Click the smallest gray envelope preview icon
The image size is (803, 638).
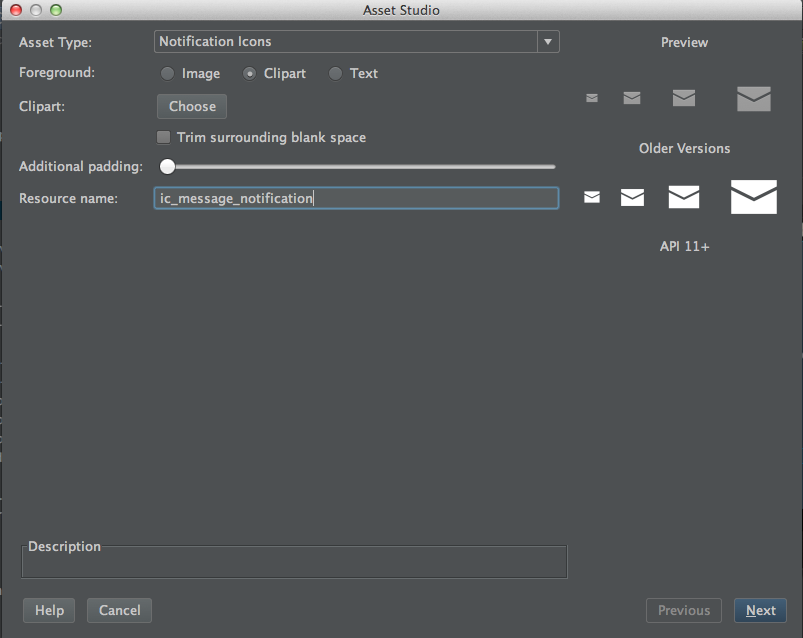(x=592, y=98)
